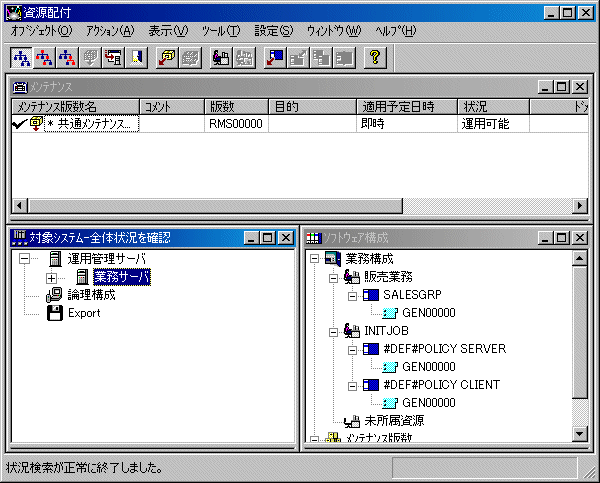Click the yellow question mark help icon
The height and width of the screenshot is (483, 600).
point(375,58)
